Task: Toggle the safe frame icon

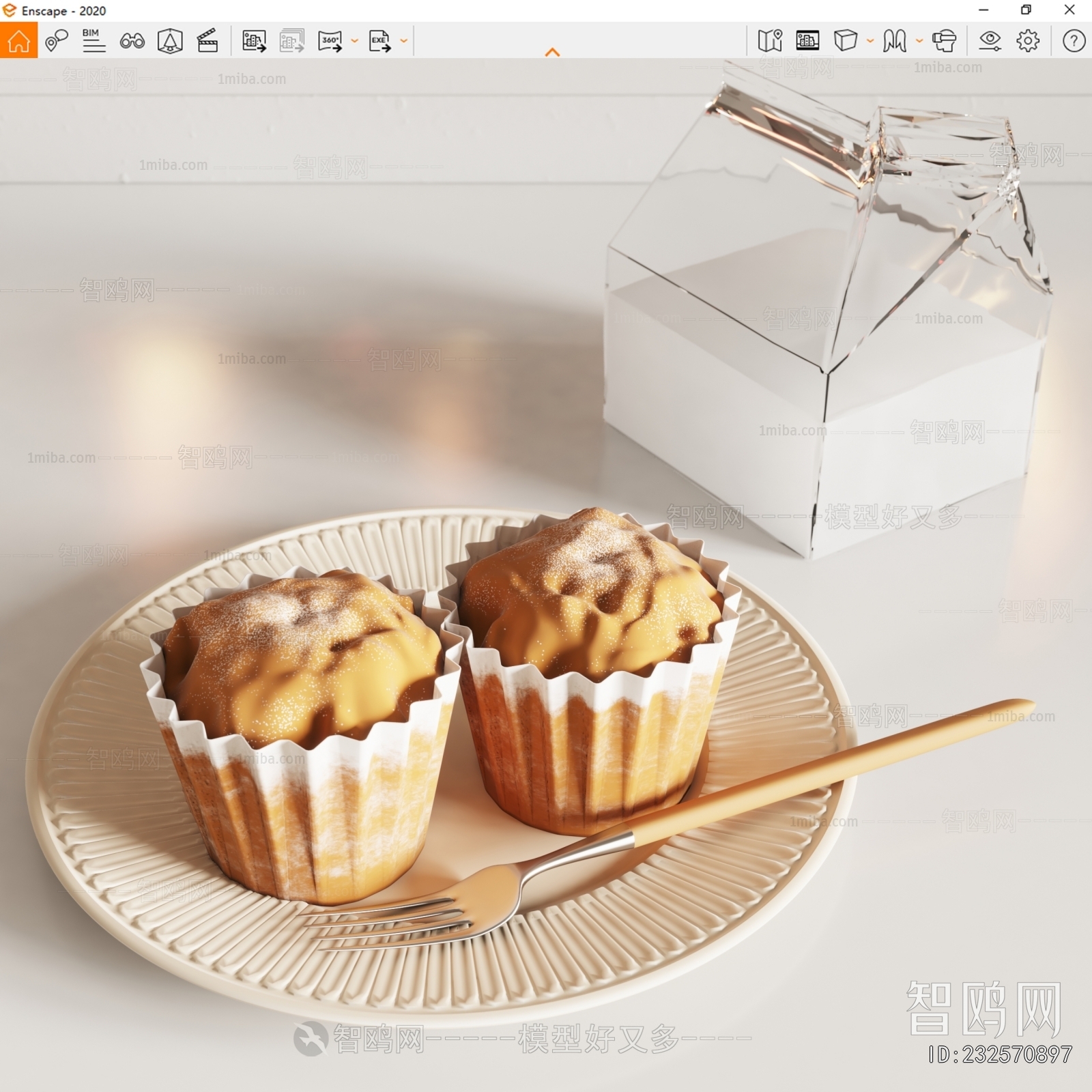Action: 807,41
